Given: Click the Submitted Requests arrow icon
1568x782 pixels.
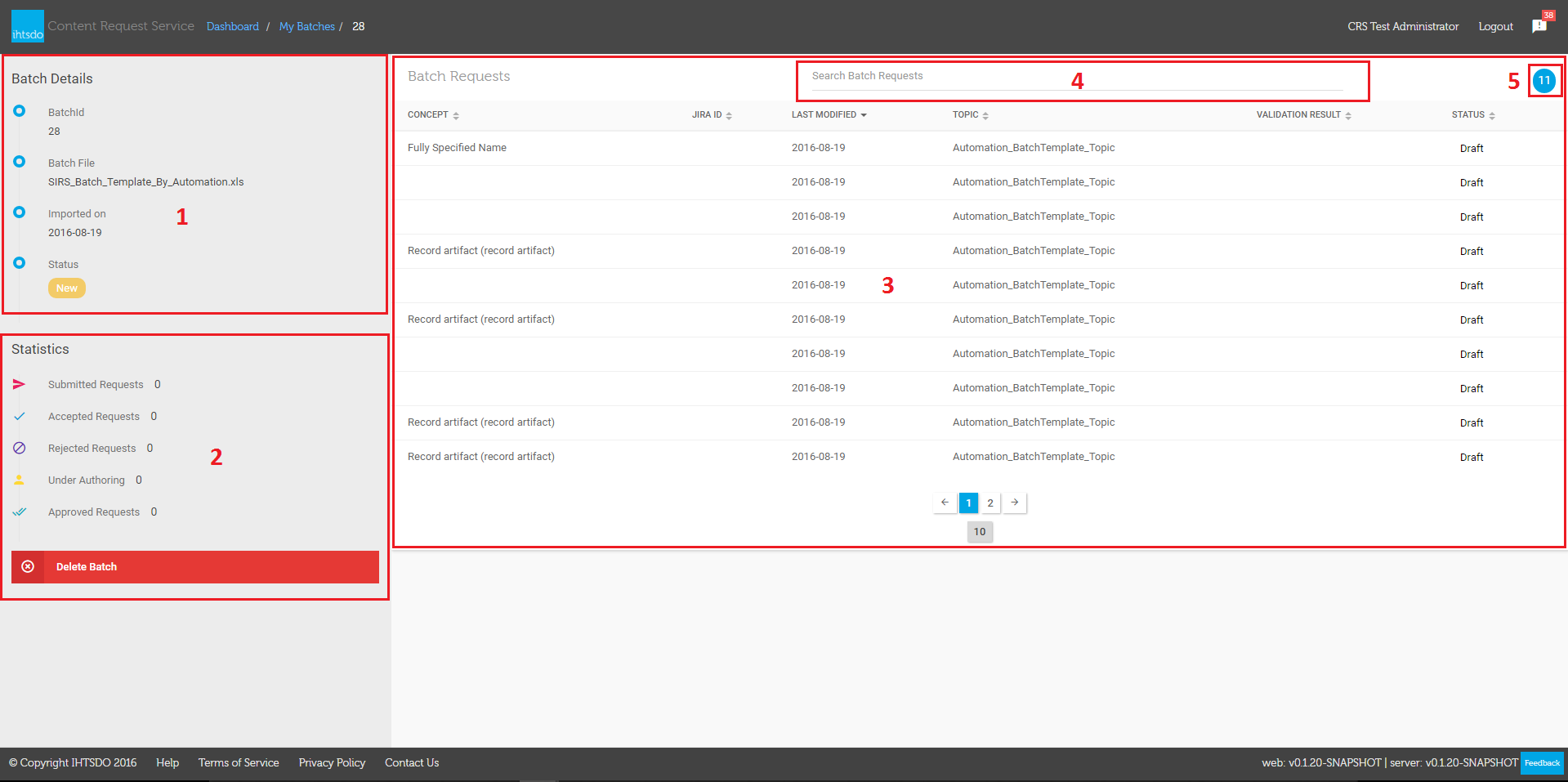Looking at the screenshot, I should point(20,384).
